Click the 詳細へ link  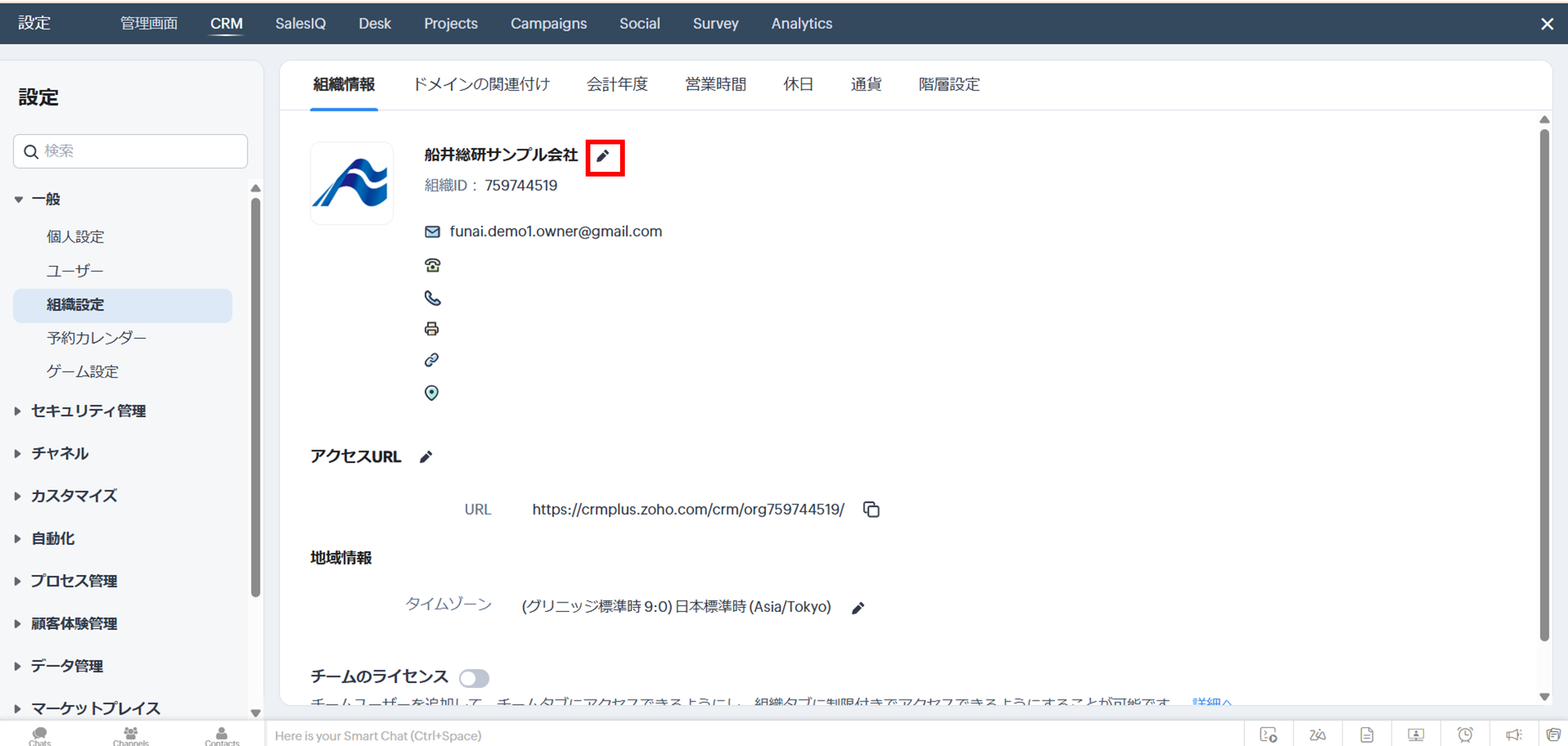click(1211, 701)
